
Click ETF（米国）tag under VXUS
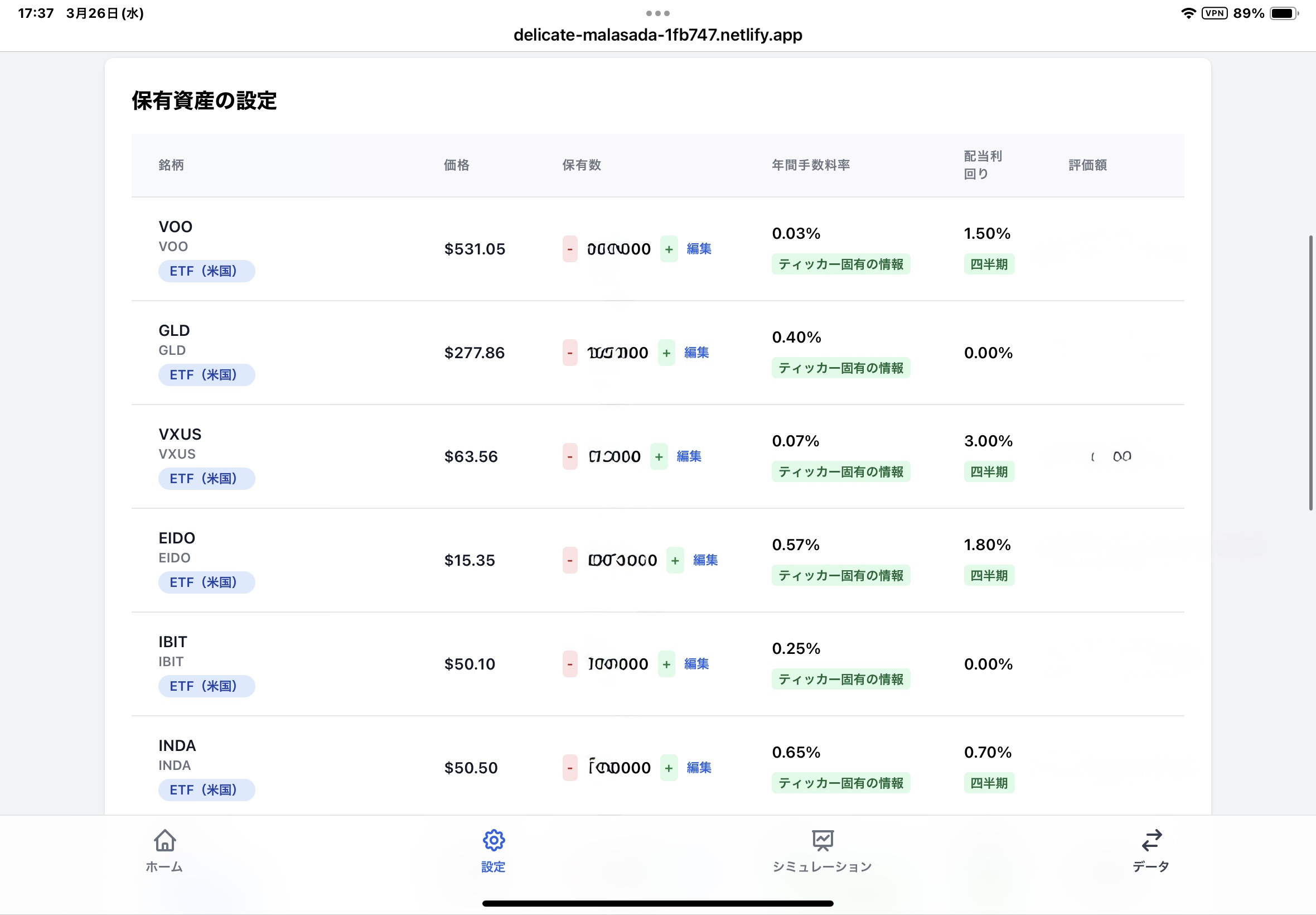click(206, 479)
